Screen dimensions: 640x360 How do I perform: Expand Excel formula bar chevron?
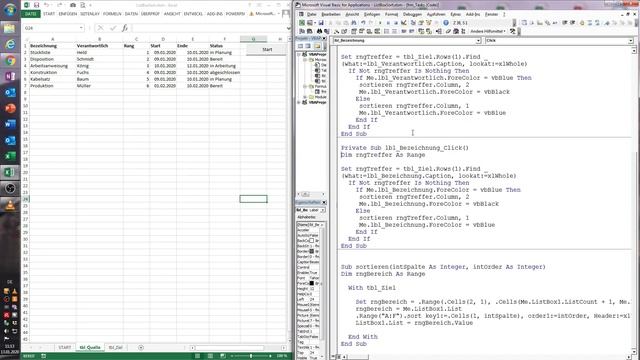click(288, 28)
